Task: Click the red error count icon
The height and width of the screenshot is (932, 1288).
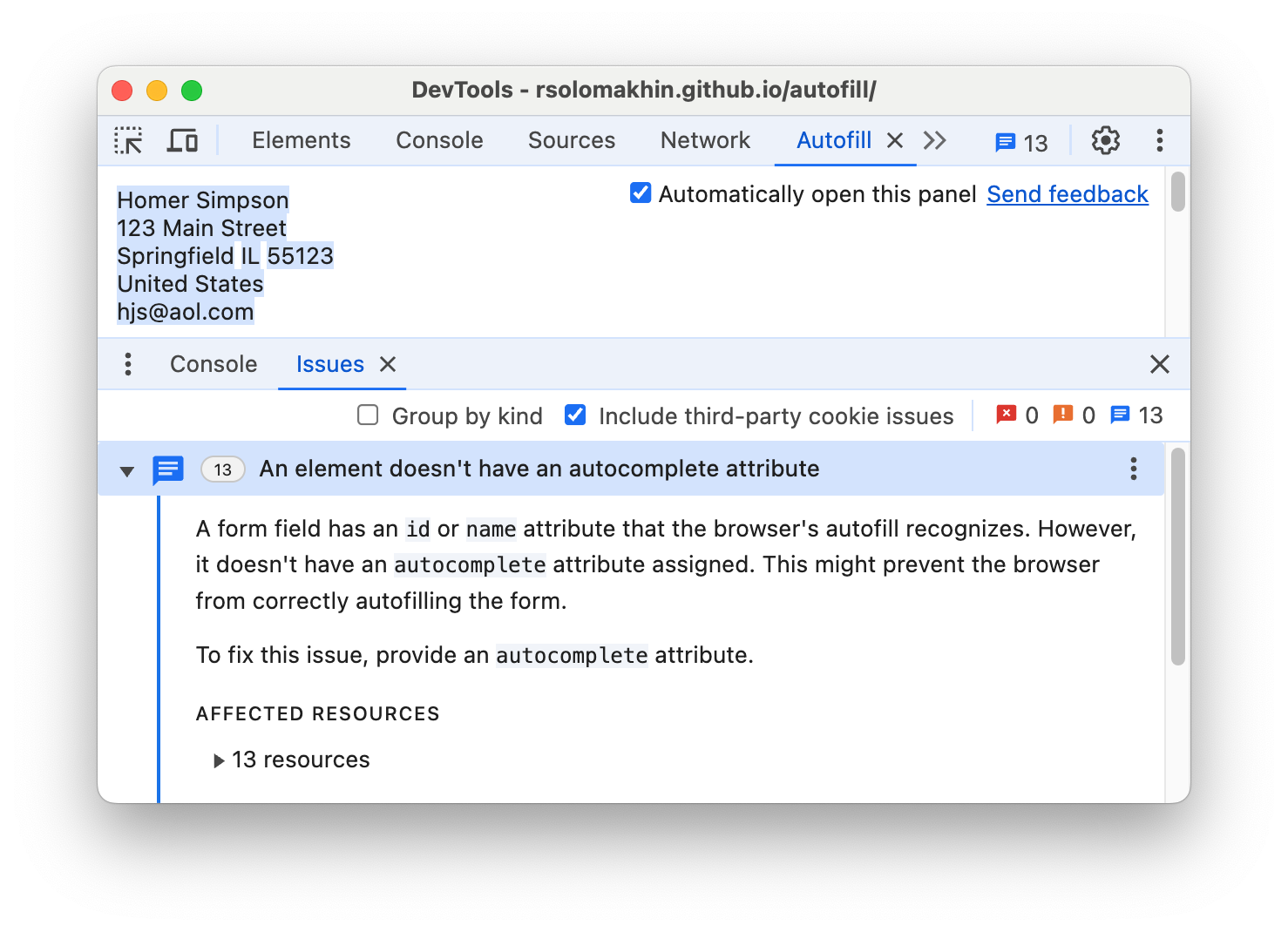Action: (x=1008, y=415)
